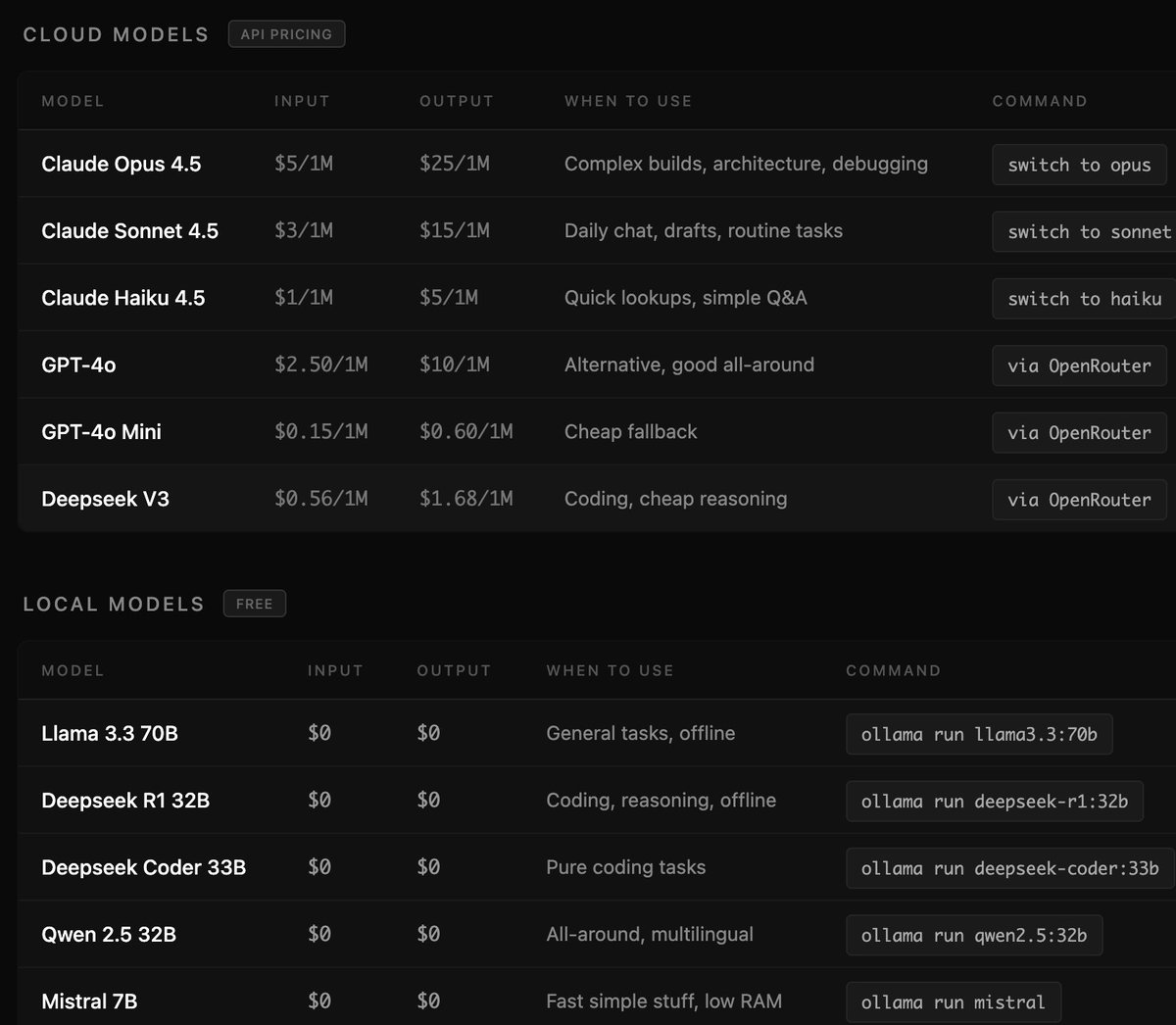Viewport: 1176px width, 1025px height.
Task: Click the Cloud table WHEN TO USE header
Action: coord(628,101)
